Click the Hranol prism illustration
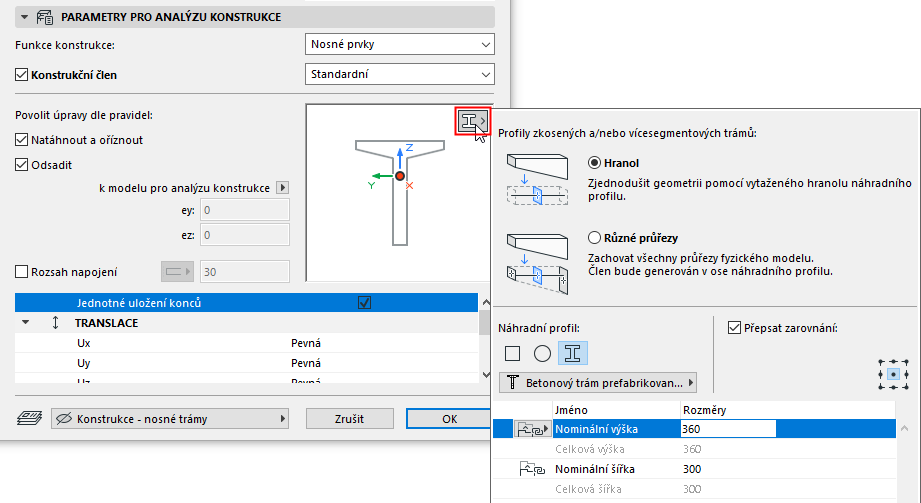This screenshot has width=921, height=503. click(537, 179)
